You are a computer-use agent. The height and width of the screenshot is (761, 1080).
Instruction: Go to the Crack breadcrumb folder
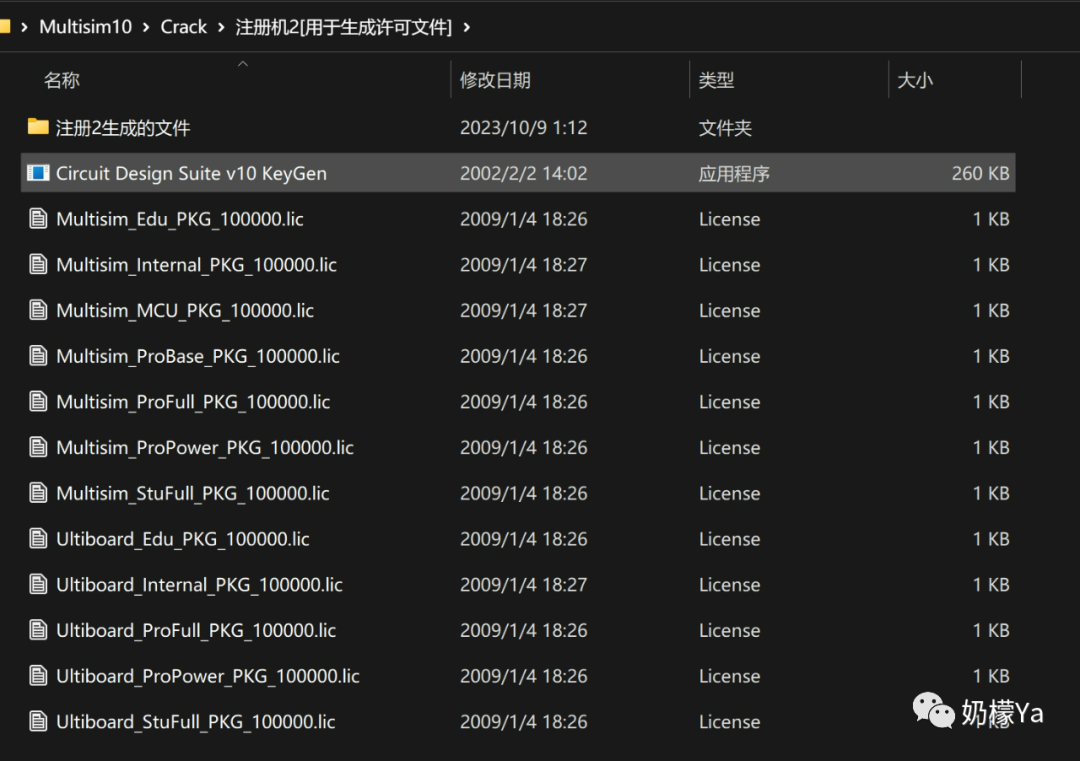click(183, 27)
